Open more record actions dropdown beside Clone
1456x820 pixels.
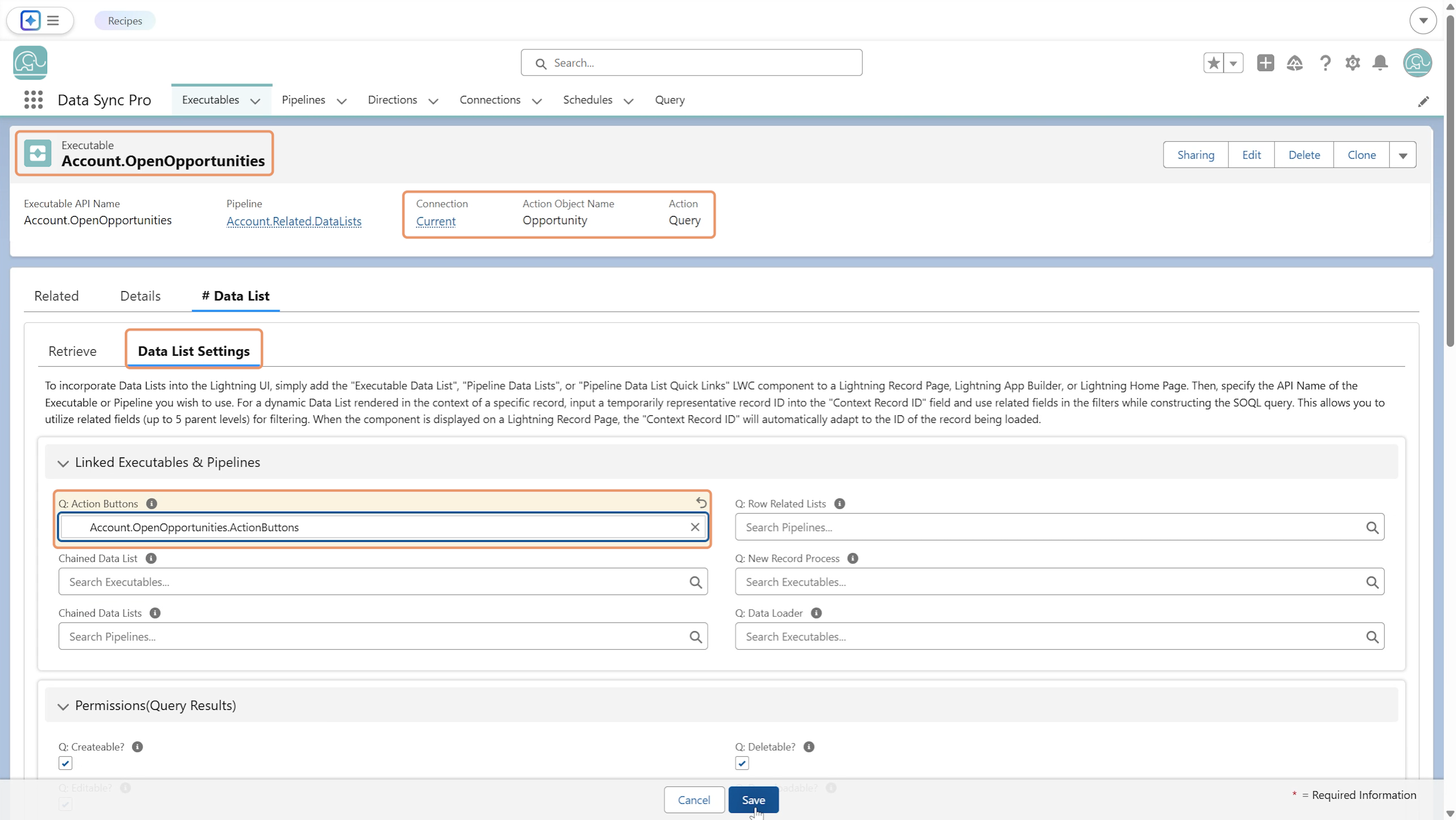point(1402,155)
